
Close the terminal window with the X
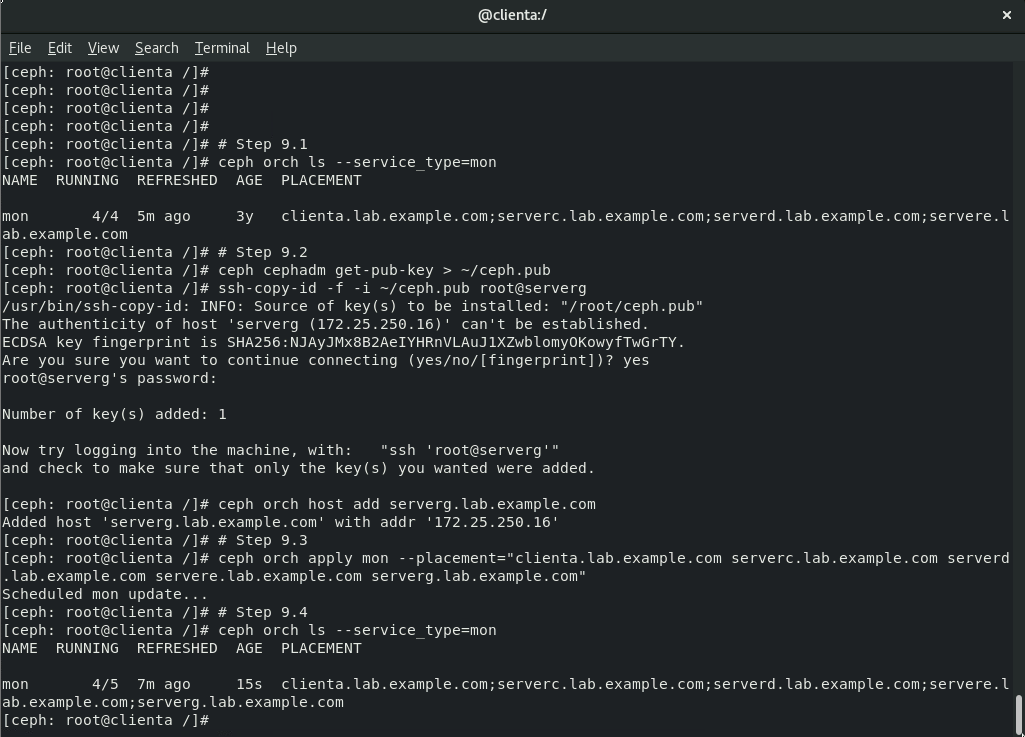coord(1007,15)
